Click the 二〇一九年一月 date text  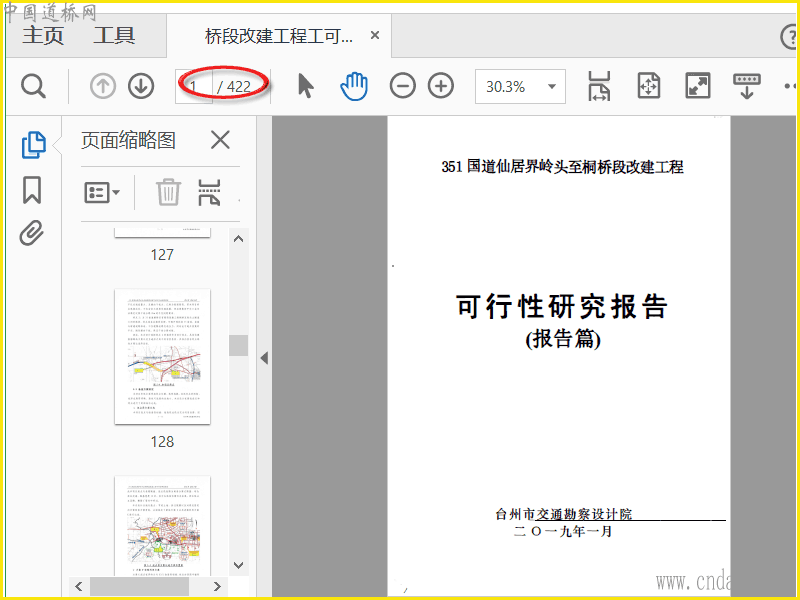[x=563, y=531]
